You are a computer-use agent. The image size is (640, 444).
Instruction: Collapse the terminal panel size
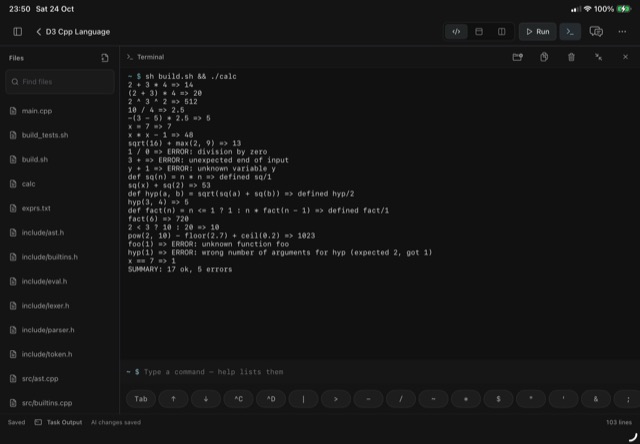coord(598,57)
